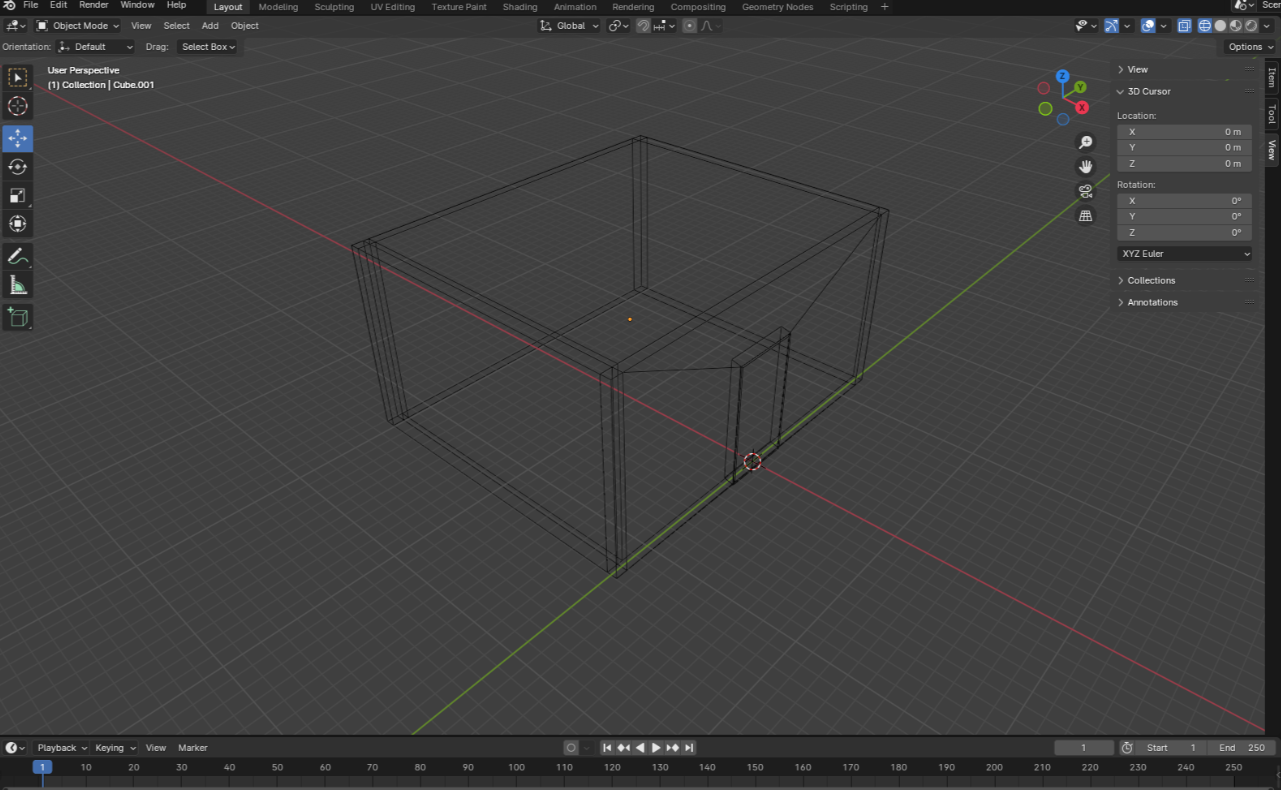Click the End frame field

(x=1241, y=748)
